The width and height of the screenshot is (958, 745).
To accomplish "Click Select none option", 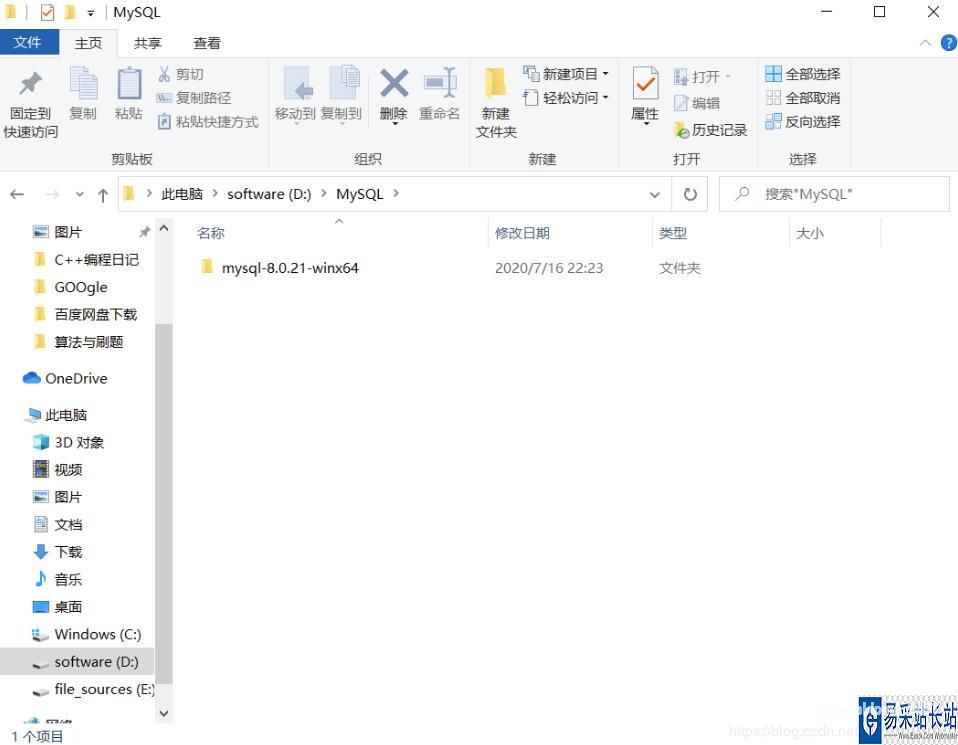I will tap(802, 98).
